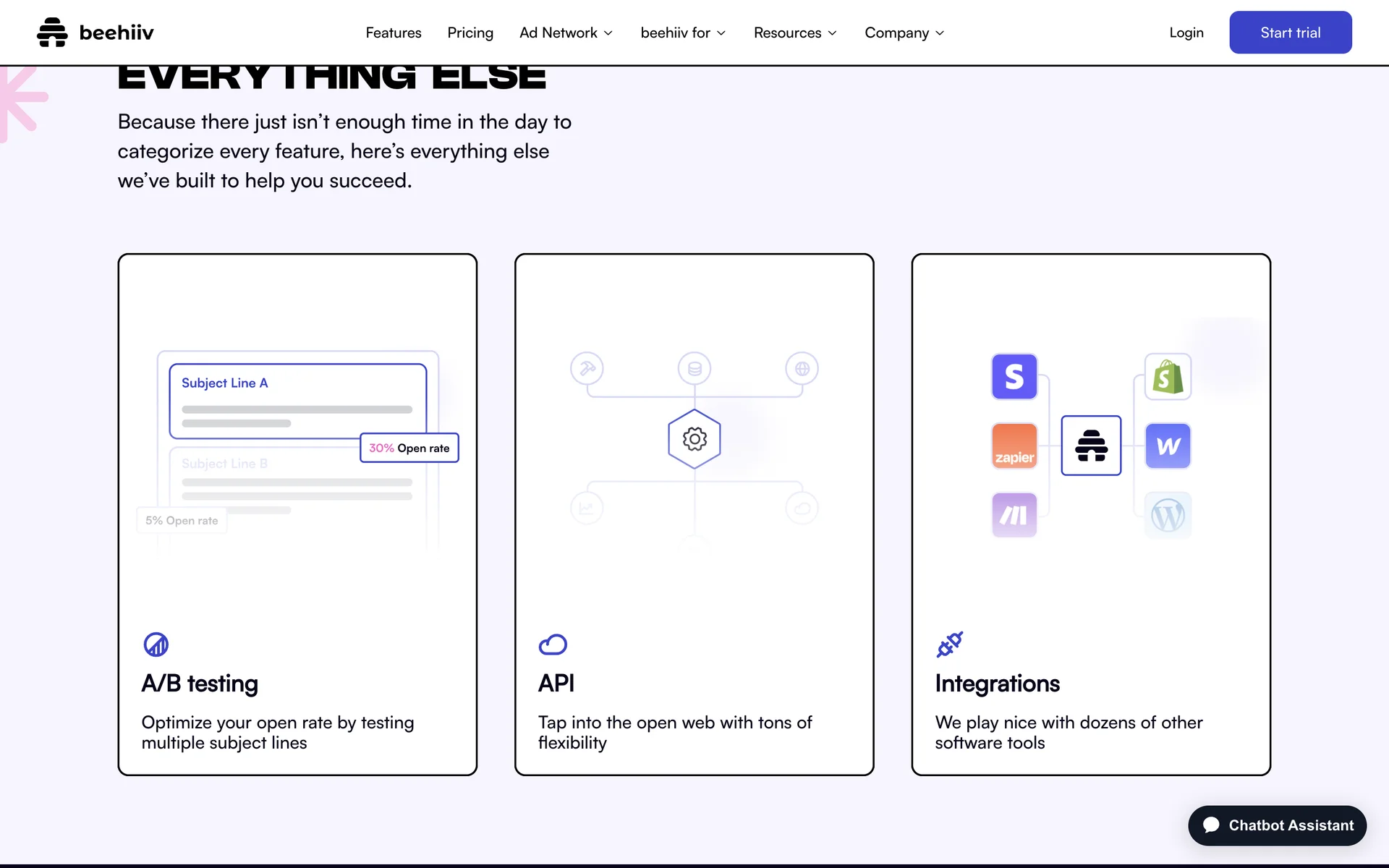Click the Stripe integration icon
Screen dimensions: 1389x868
point(1014,376)
